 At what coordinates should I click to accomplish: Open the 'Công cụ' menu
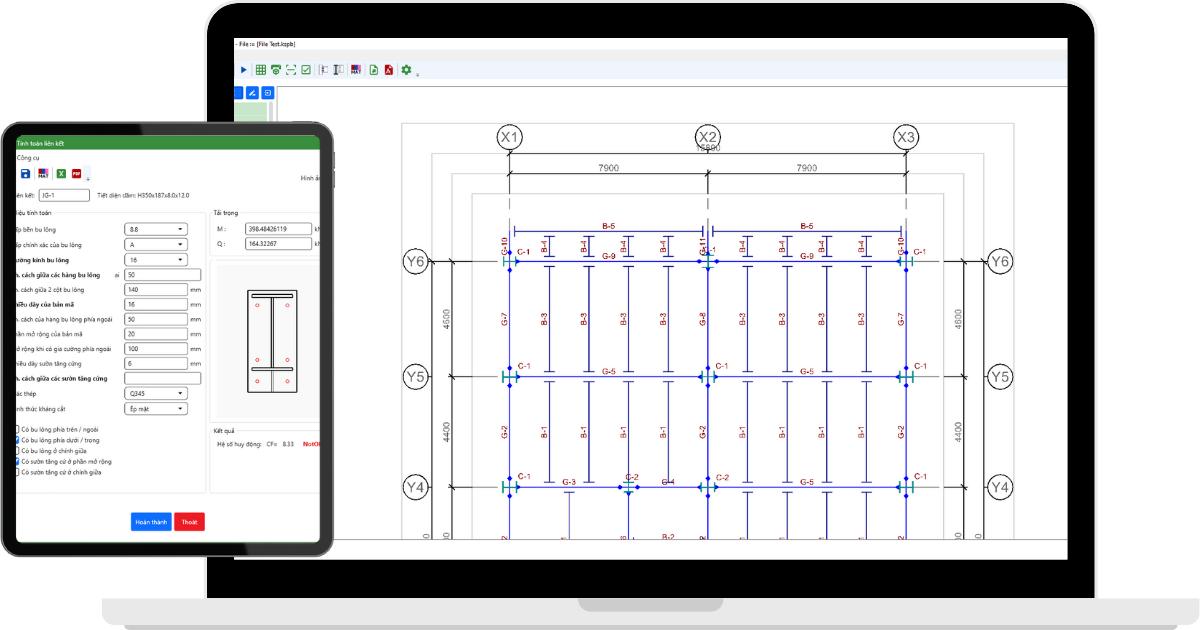[x=28, y=158]
